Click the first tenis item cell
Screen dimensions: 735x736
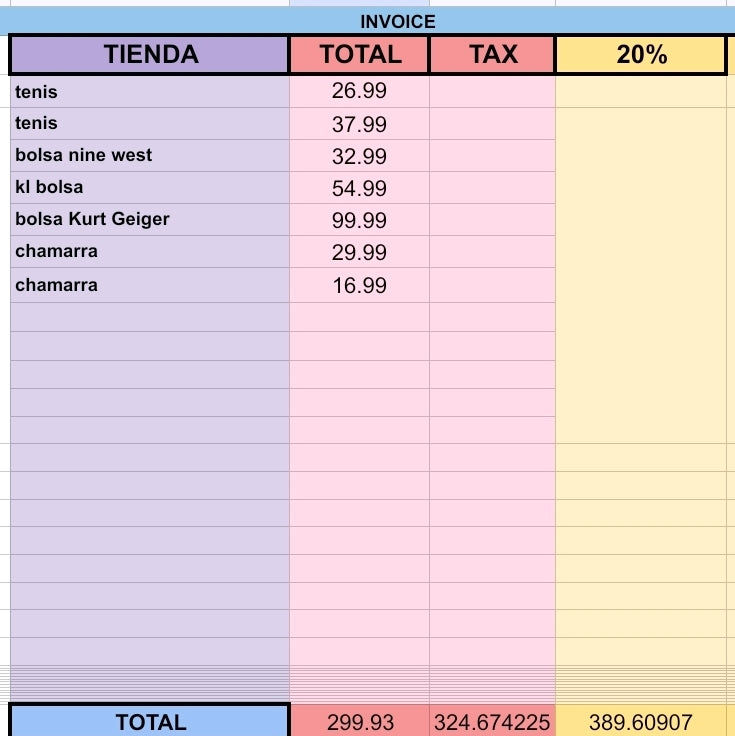pyautogui.click(x=150, y=92)
